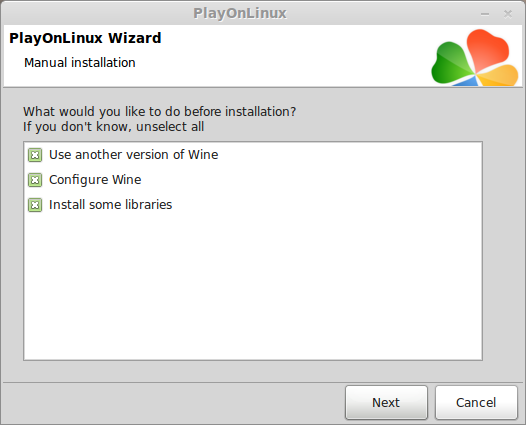This screenshot has width=526, height=425.
Task: Close the PlayOnLinux wizard window
Action: (508, 14)
